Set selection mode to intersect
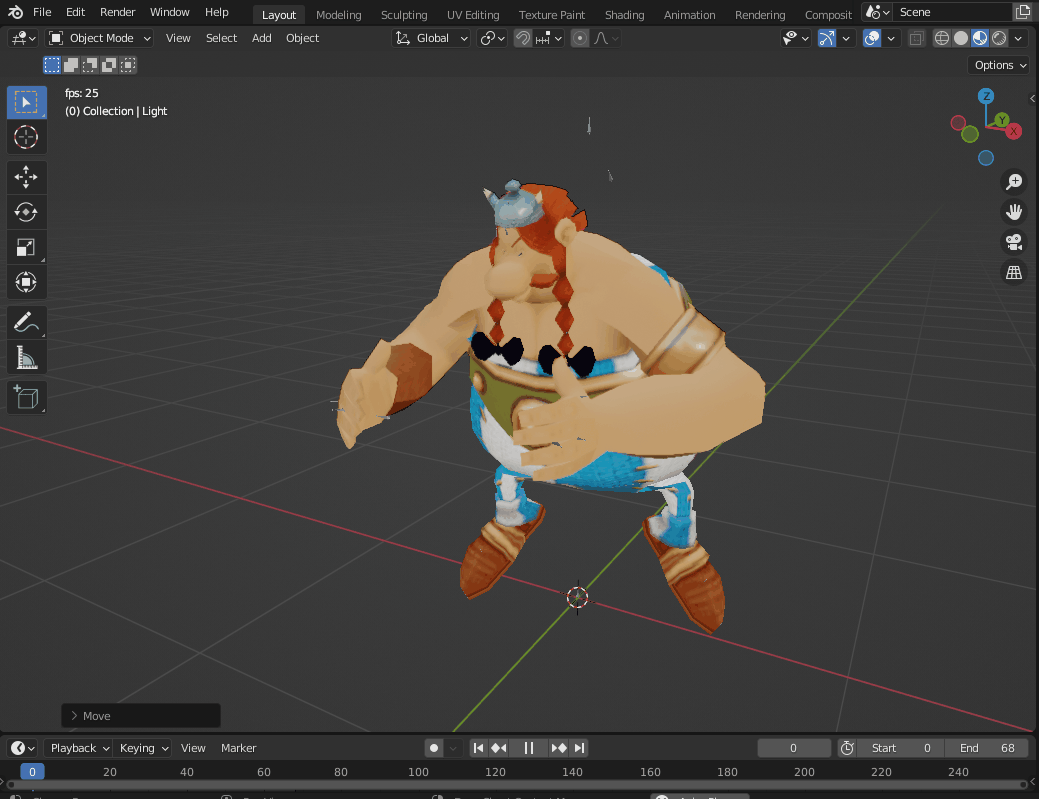This screenshot has width=1039, height=799. 129,65
